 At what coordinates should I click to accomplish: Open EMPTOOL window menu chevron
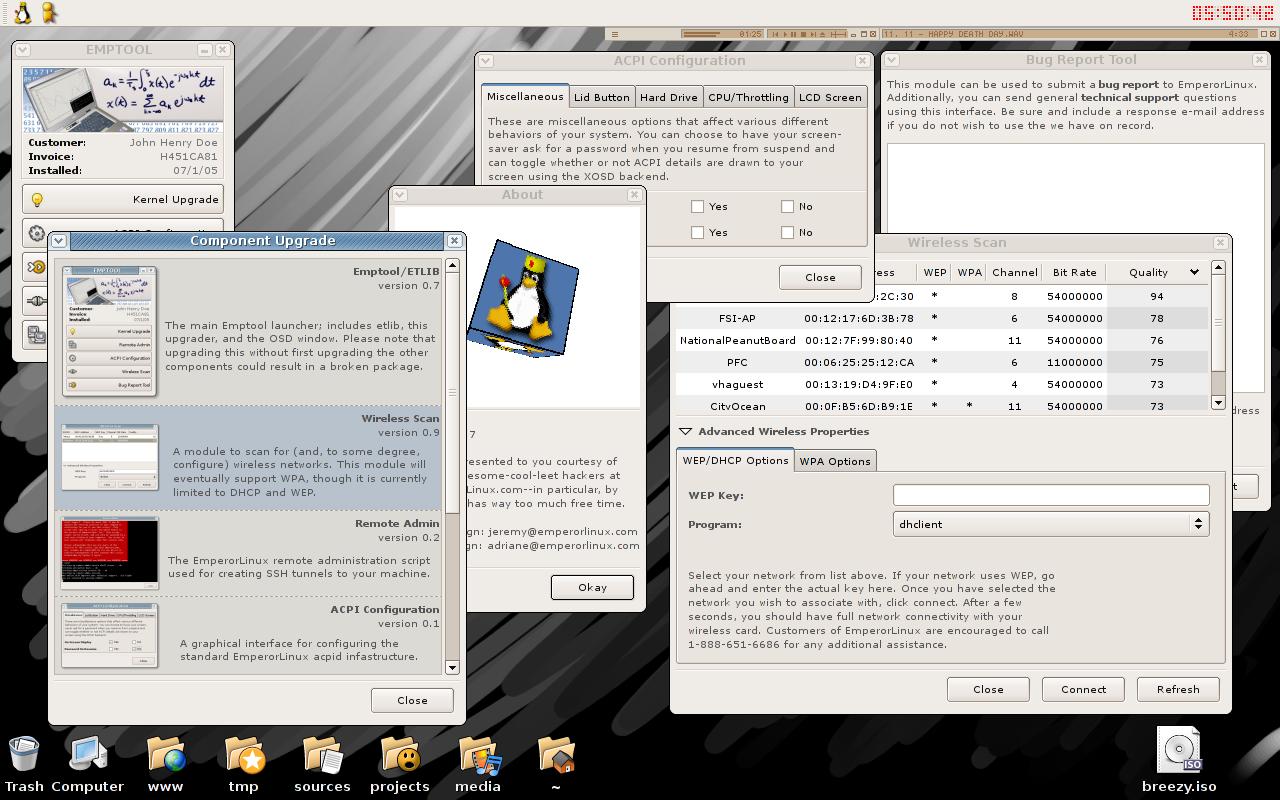pyautogui.click(x=23, y=50)
